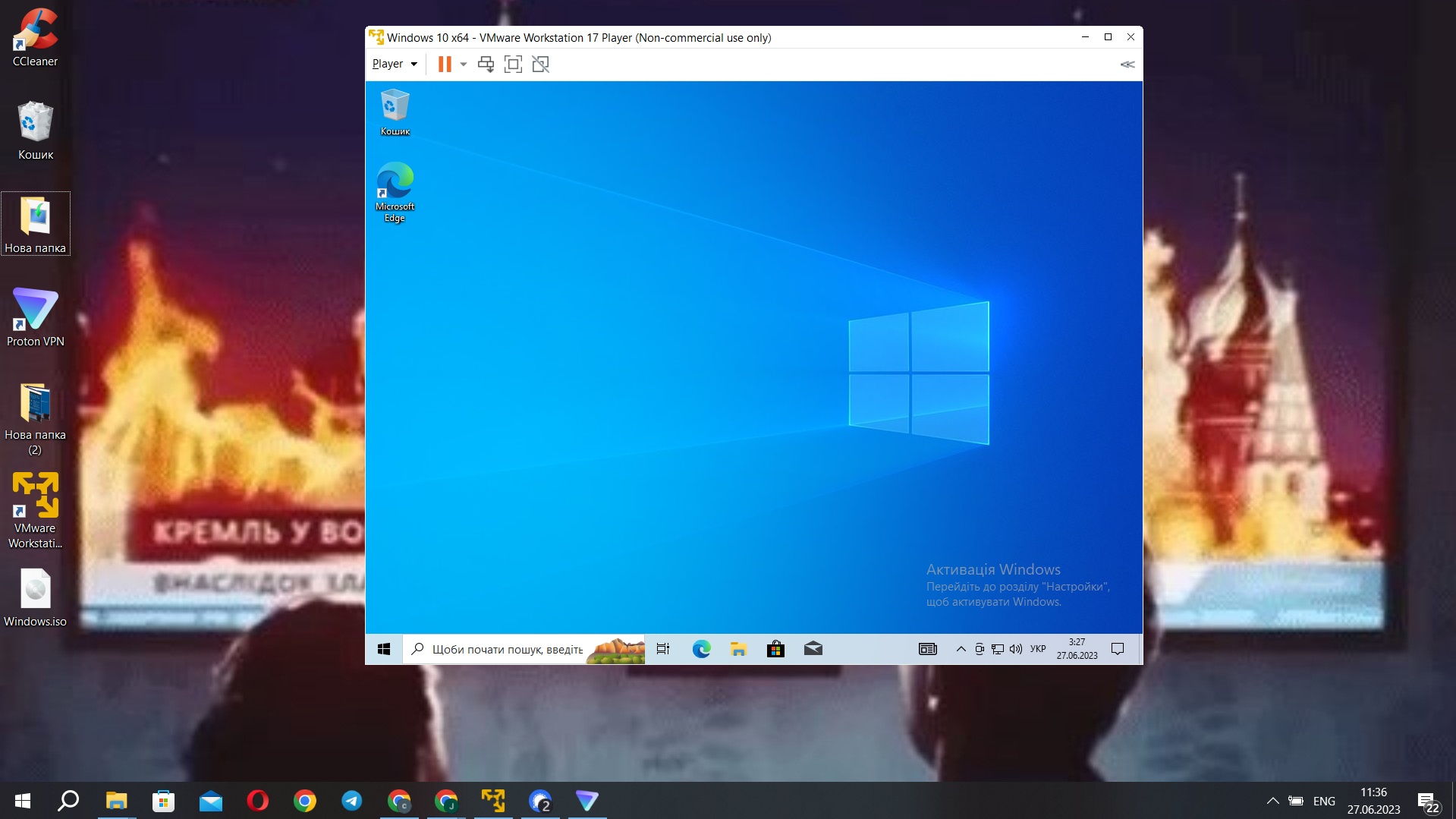Open Proton VPN on host taskbar
This screenshot has height=819, width=1456.
pos(587,801)
